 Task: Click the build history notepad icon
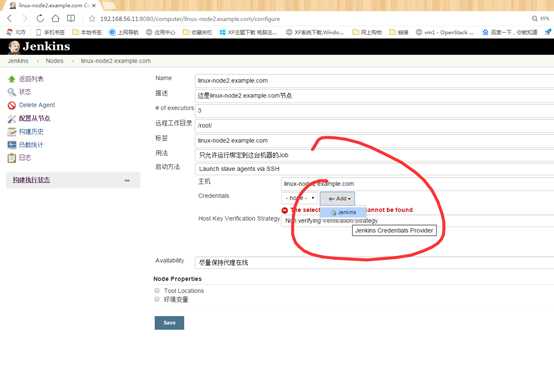(x=12, y=132)
